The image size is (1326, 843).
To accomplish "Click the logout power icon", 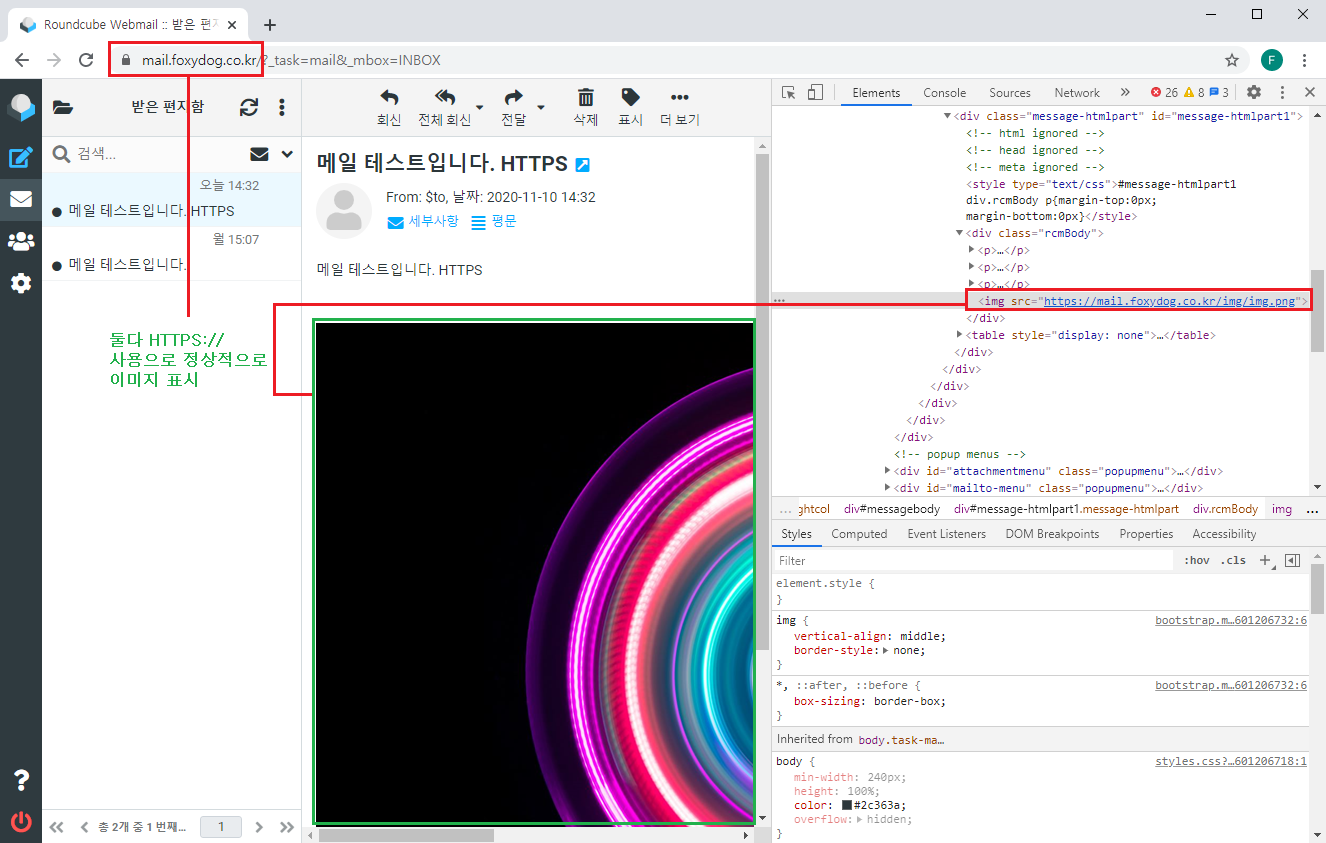I will (21, 822).
